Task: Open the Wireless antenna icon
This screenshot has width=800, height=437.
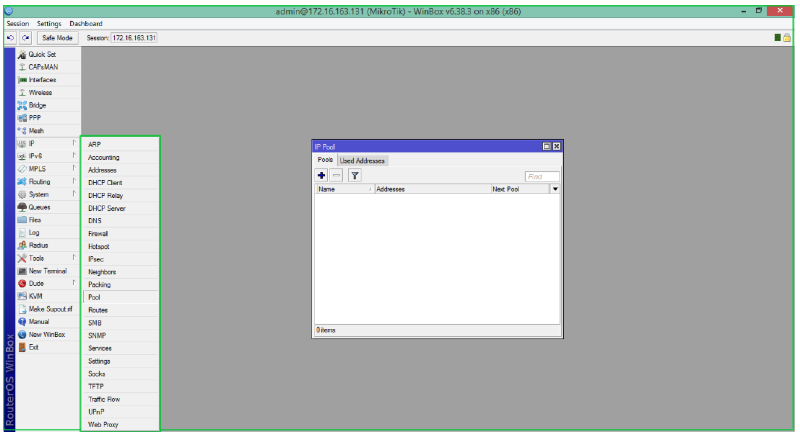Action: 22,93
